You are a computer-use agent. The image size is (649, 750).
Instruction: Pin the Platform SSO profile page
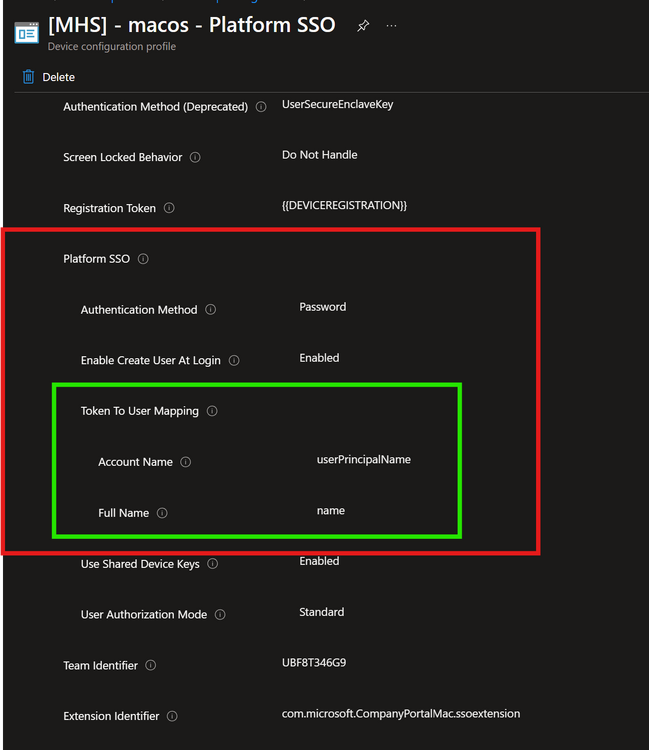coord(363,25)
